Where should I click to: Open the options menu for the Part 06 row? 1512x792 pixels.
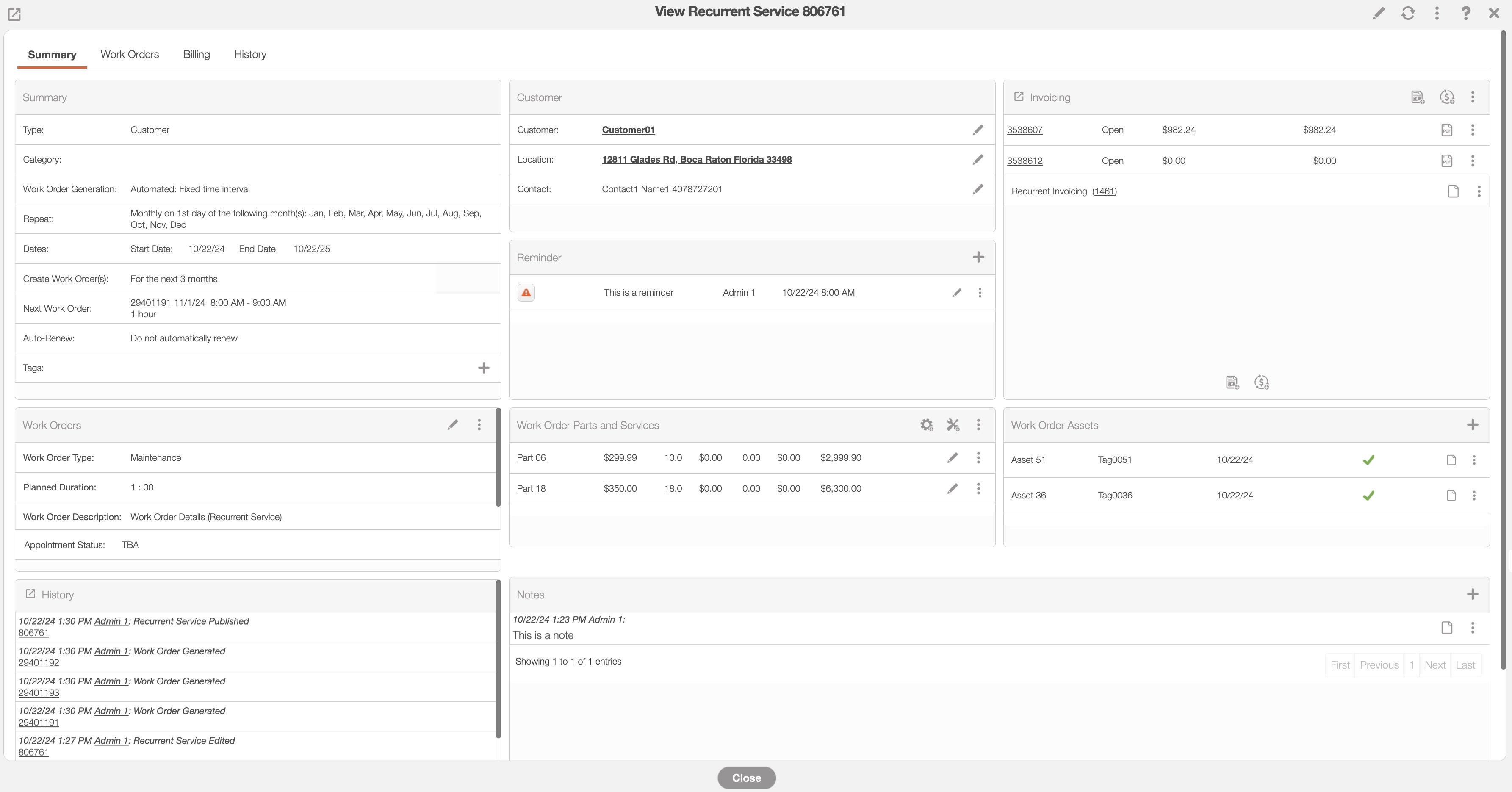click(978, 457)
